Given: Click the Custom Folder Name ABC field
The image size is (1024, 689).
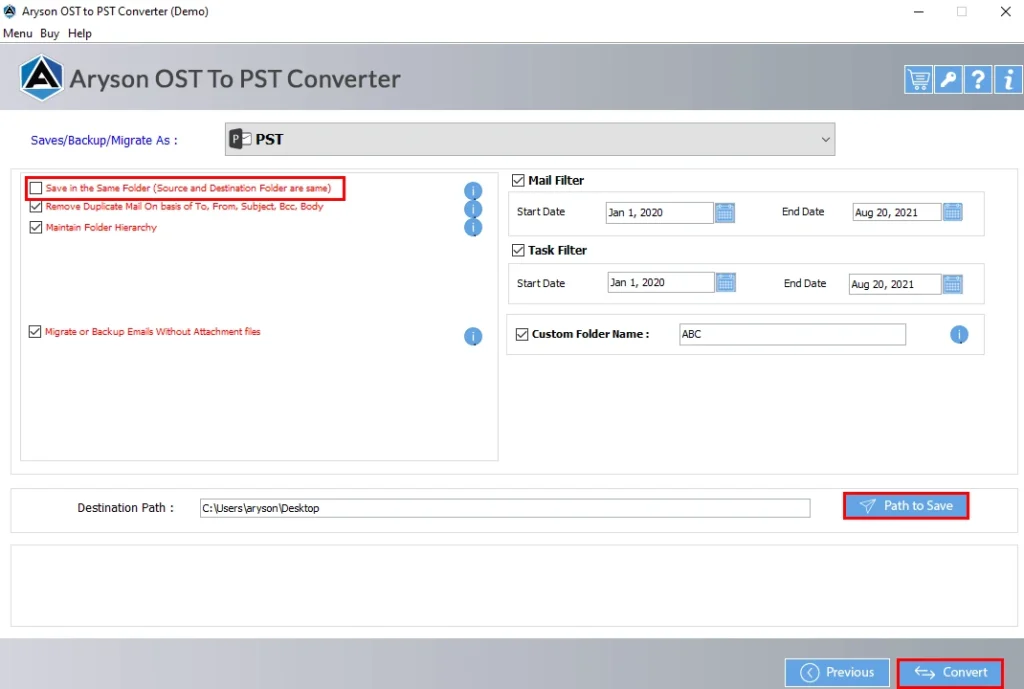Looking at the screenshot, I should point(792,334).
